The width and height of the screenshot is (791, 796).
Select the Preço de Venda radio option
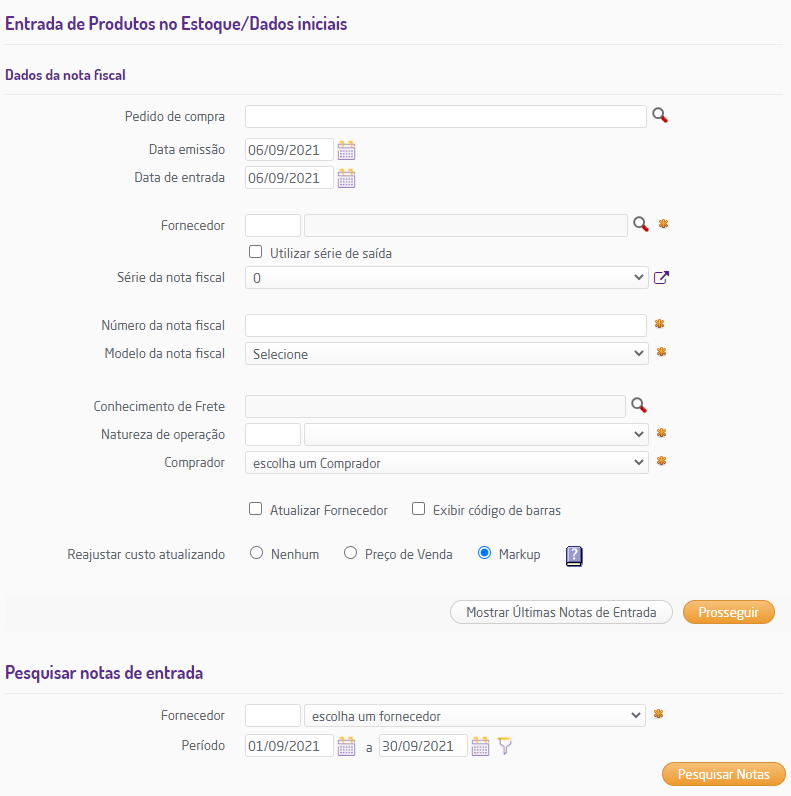tap(351, 553)
